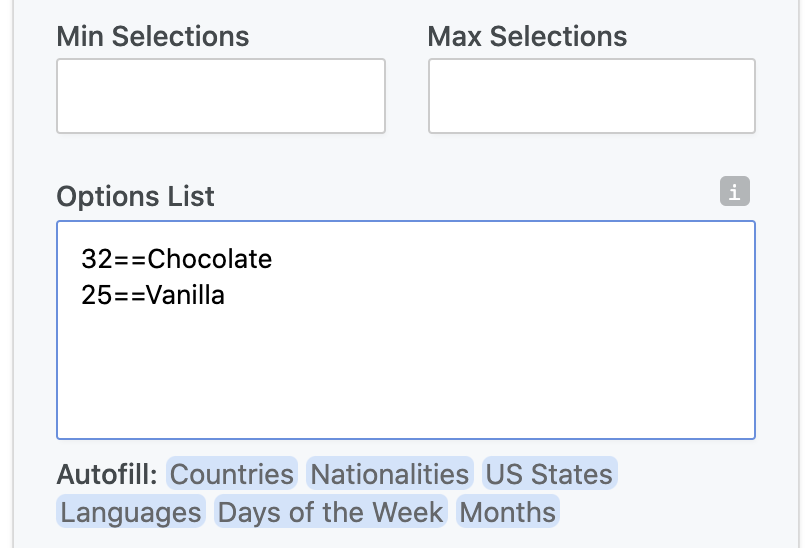Image resolution: width=812 pixels, height=548 pixels.
Task: Click the word Chocolate in options
Action: pyautogui.click(x=209, y=259)
